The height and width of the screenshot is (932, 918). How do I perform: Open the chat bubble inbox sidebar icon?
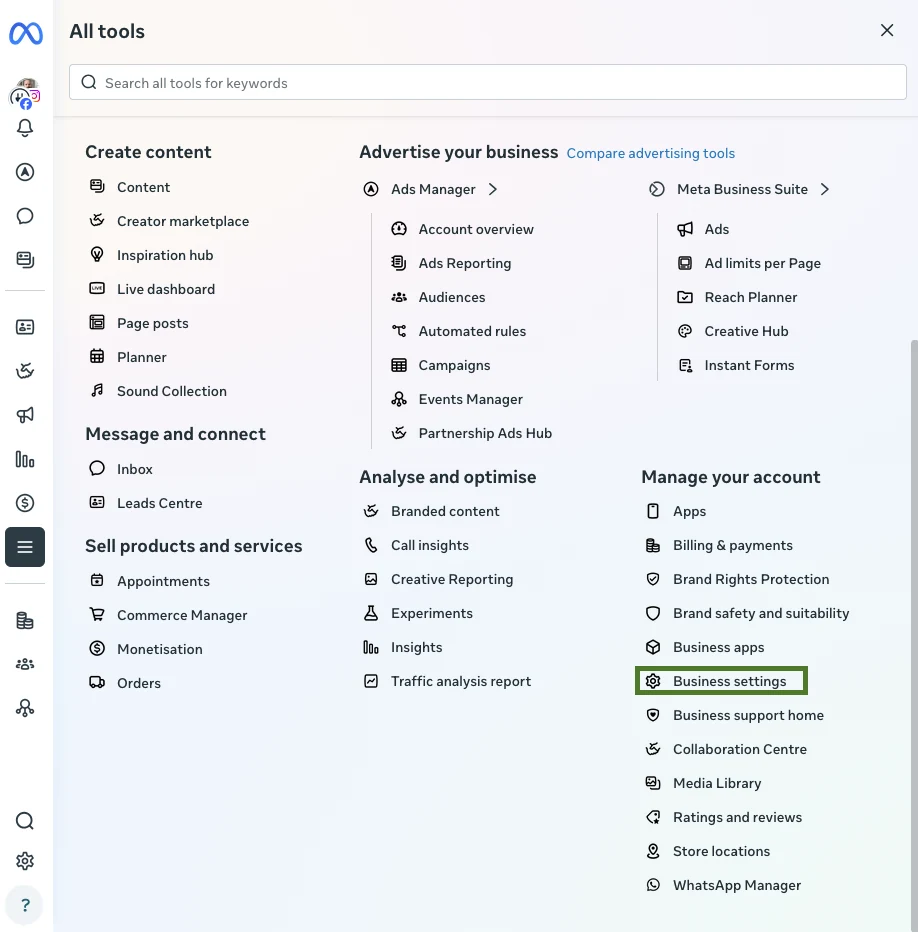[25, 216]
